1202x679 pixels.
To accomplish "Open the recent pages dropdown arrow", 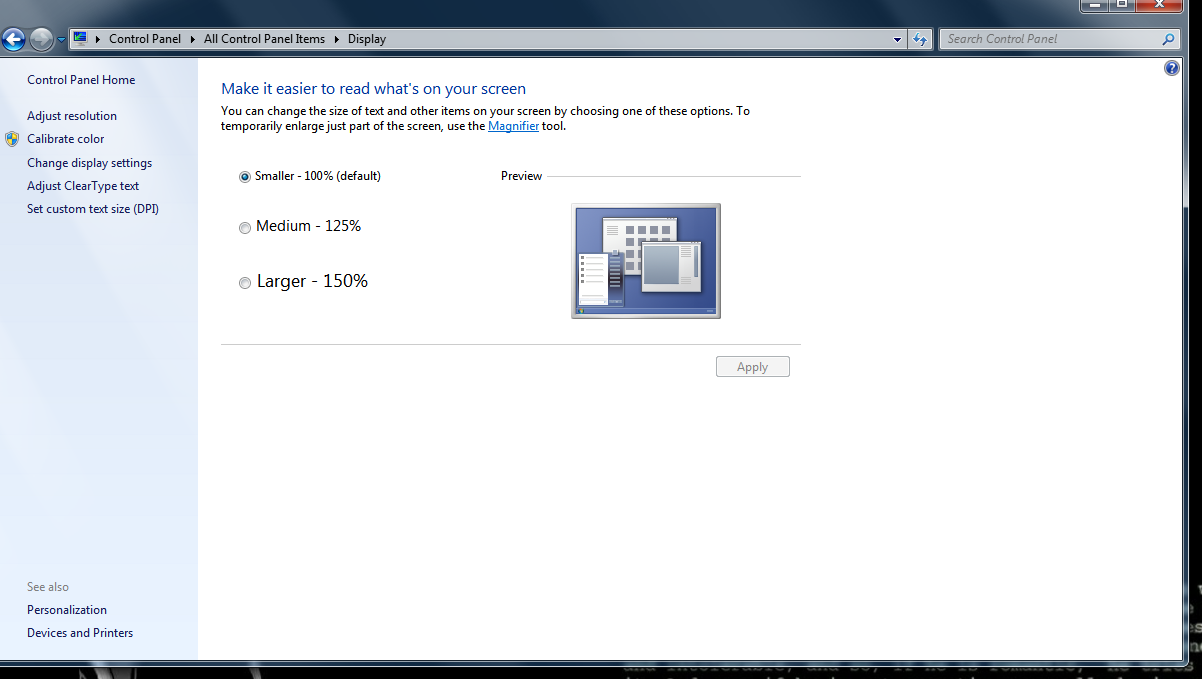I will coord(61,40).
